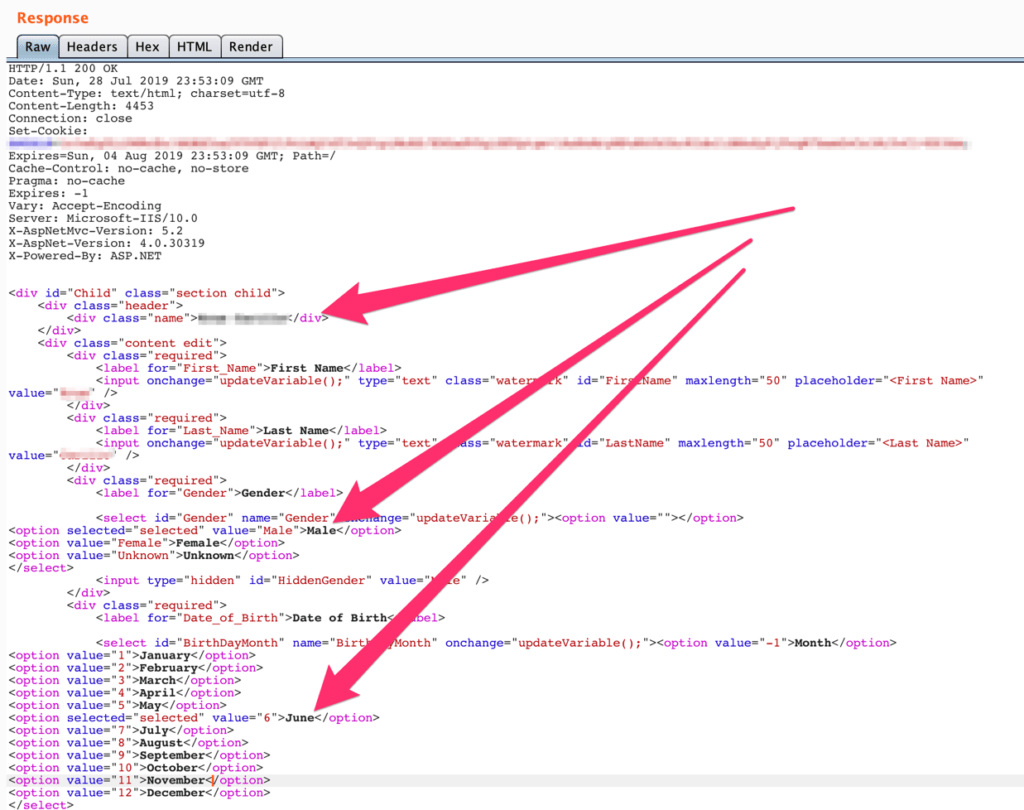Select the "Cache-Control: no-cache, no-store" line

(129, 169)
